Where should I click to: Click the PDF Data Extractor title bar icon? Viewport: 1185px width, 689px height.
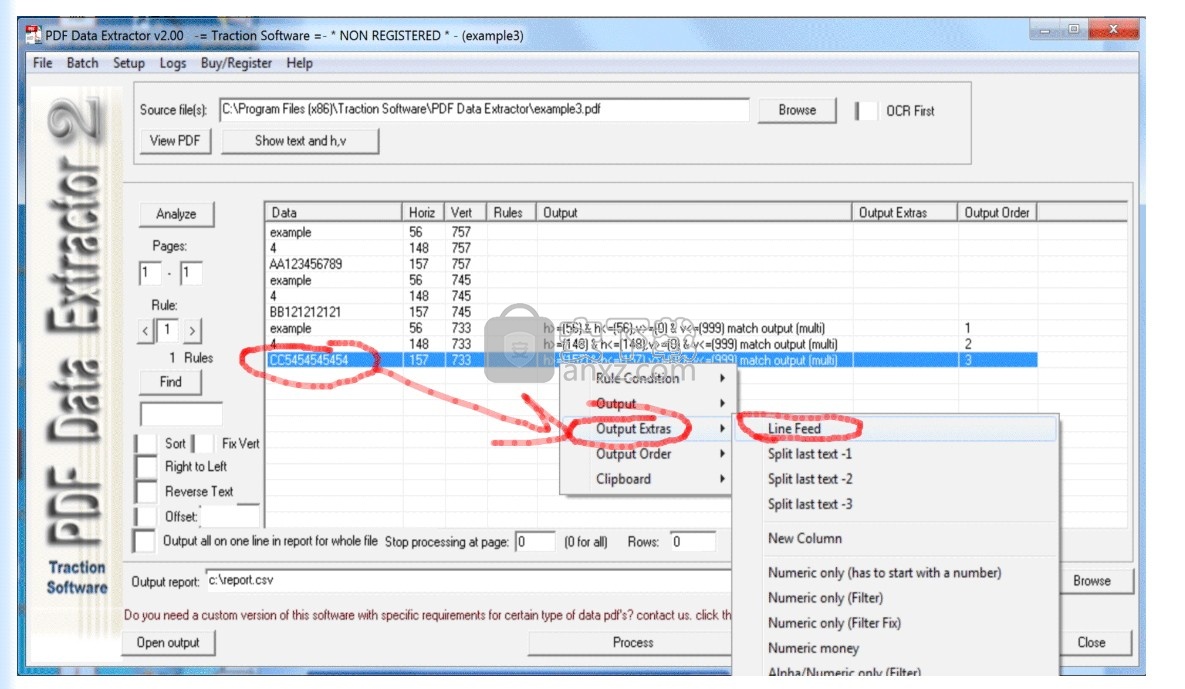pyautogui.click(x=33, y=35)
